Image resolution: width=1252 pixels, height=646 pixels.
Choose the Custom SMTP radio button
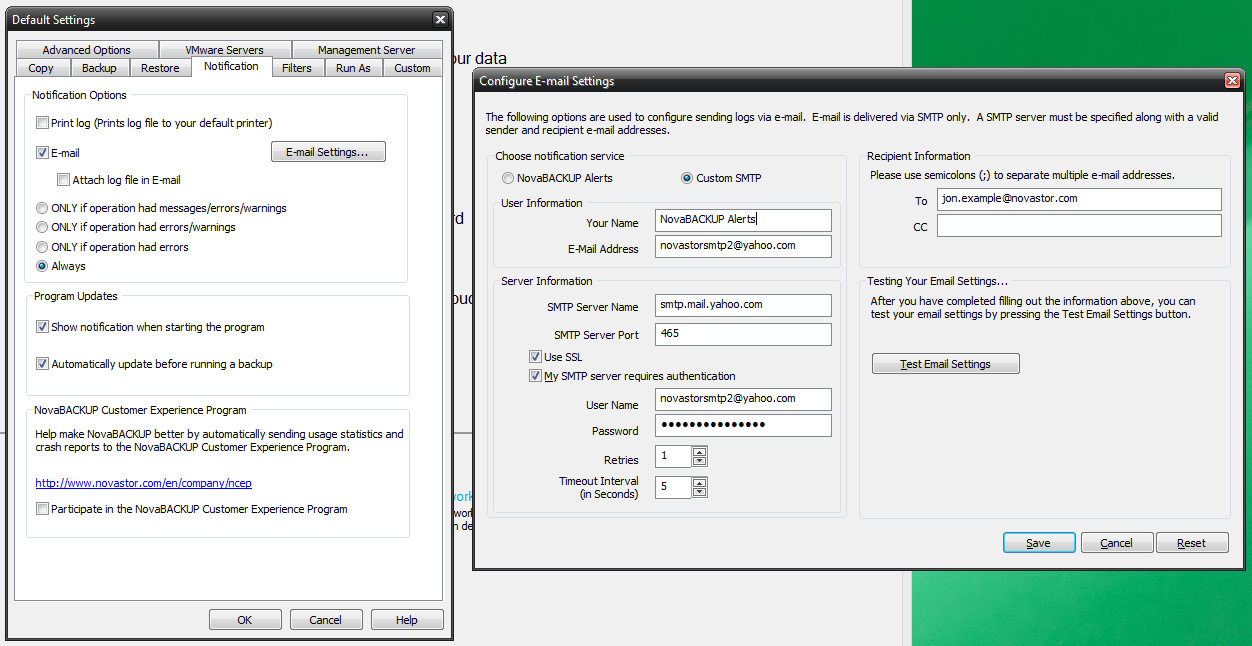point(687,178)
